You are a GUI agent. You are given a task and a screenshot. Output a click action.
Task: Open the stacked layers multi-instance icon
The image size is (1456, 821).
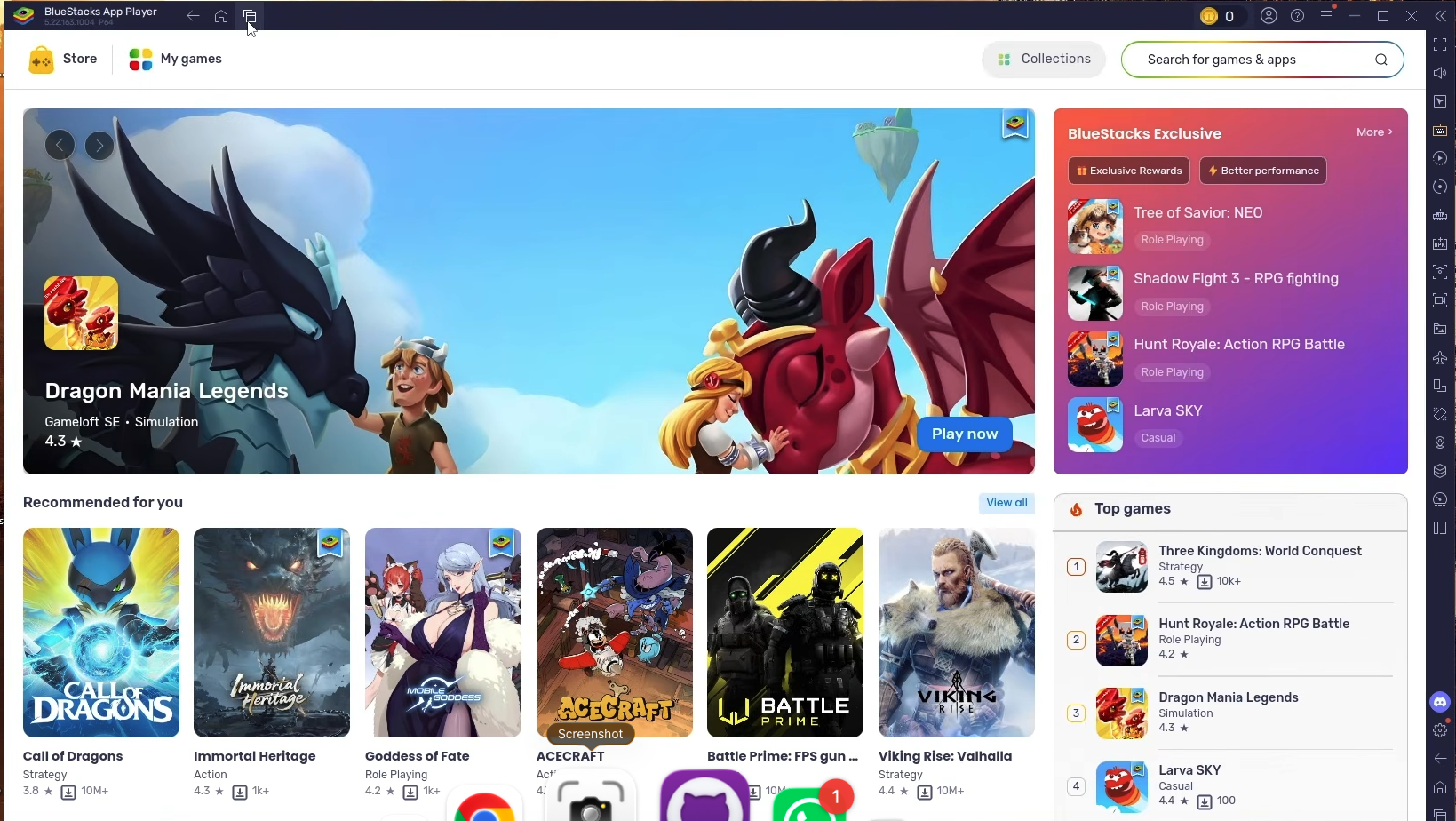(x=1440, y=471)
